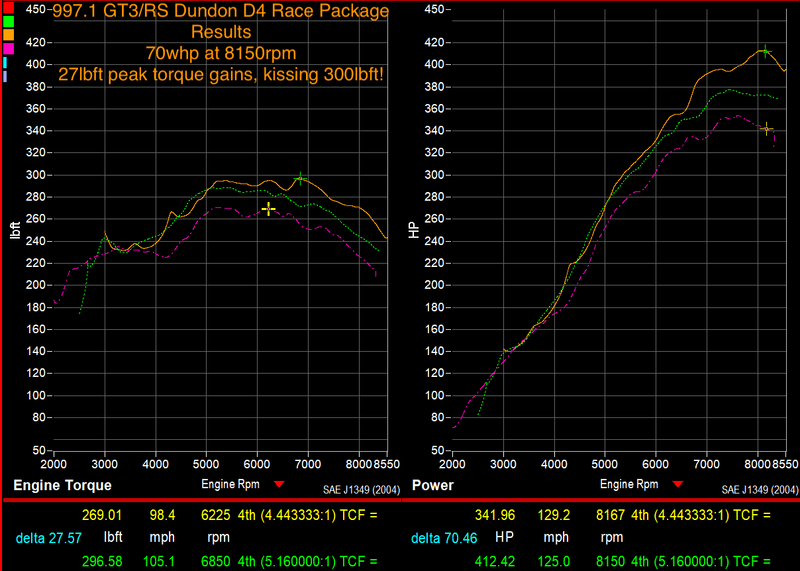Click the green peak marker on power curve
Screen dimensions: 800x571
764,51
